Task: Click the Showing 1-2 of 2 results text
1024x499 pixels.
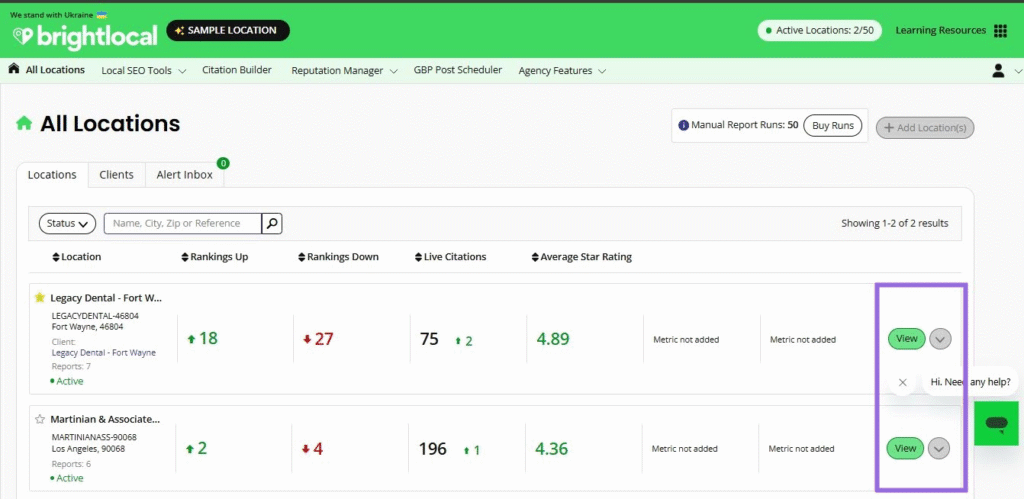Action: (895, 223)
